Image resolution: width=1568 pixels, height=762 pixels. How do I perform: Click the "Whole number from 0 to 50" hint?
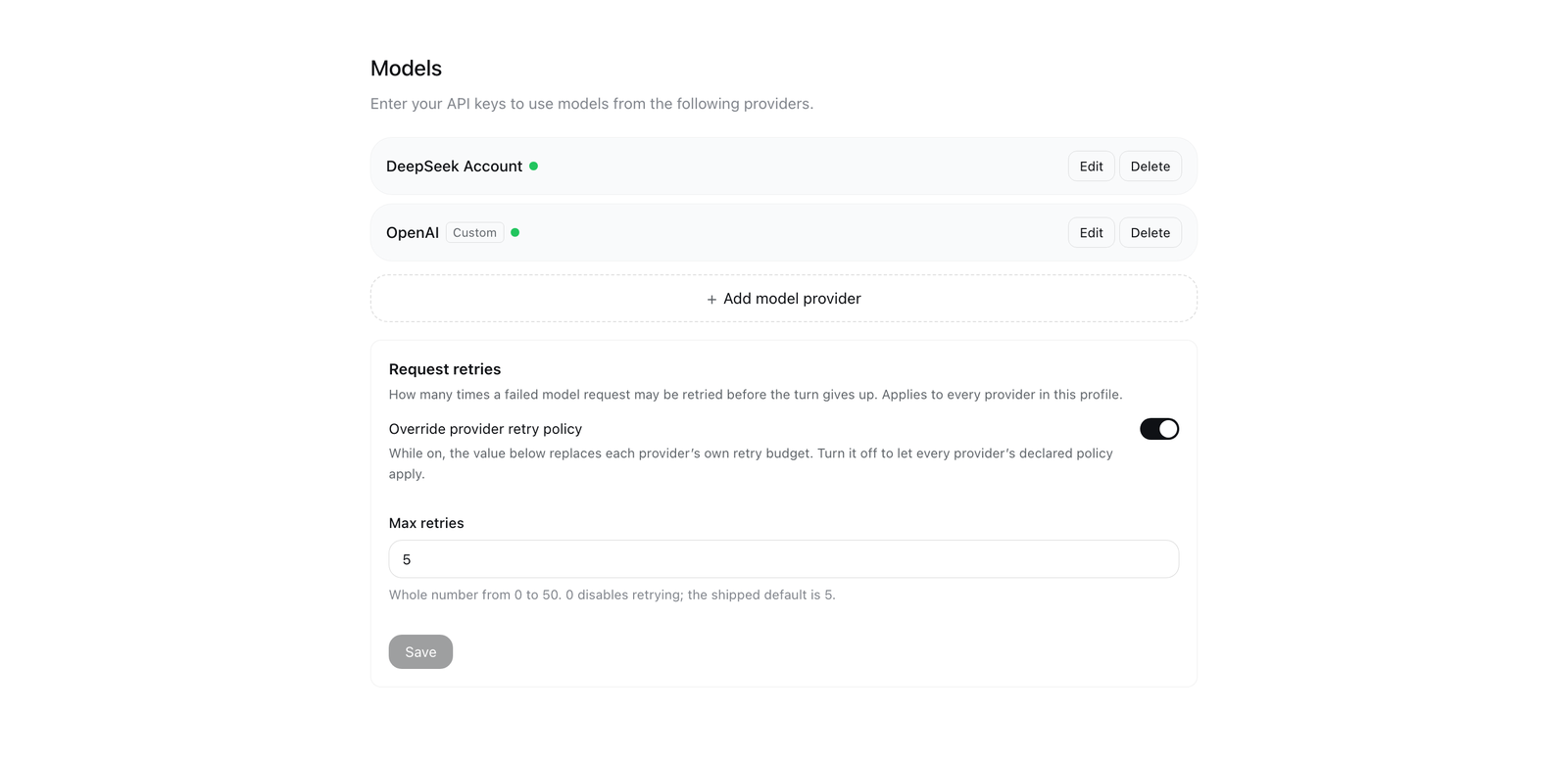(612, 595)
